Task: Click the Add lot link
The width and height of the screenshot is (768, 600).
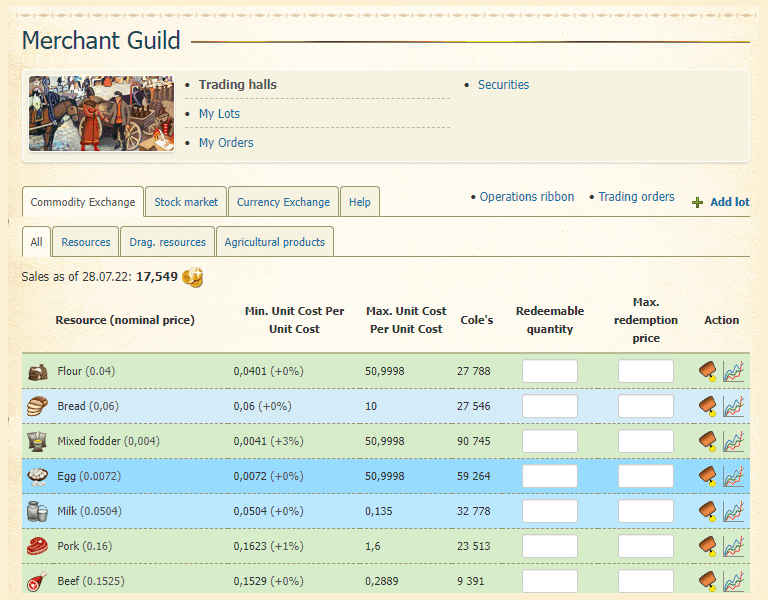Action: 730,202
